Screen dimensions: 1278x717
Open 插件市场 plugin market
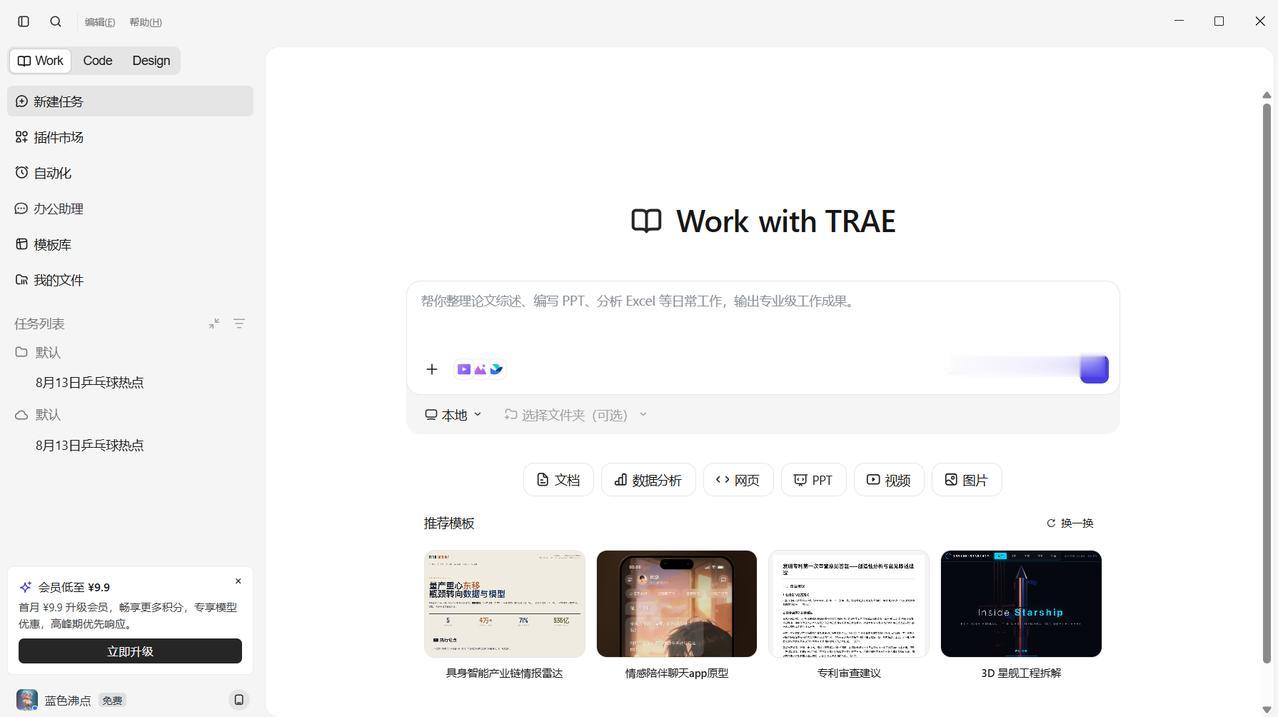click(x=130, y=137)
